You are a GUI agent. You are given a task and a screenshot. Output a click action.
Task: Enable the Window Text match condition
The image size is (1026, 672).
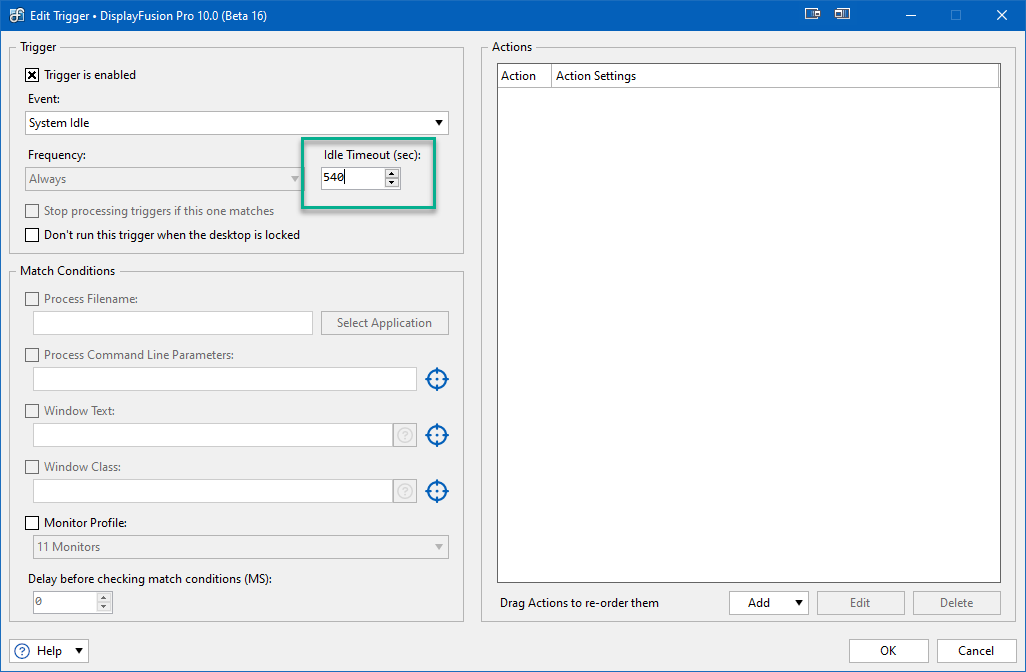click(x=31, y=412)
